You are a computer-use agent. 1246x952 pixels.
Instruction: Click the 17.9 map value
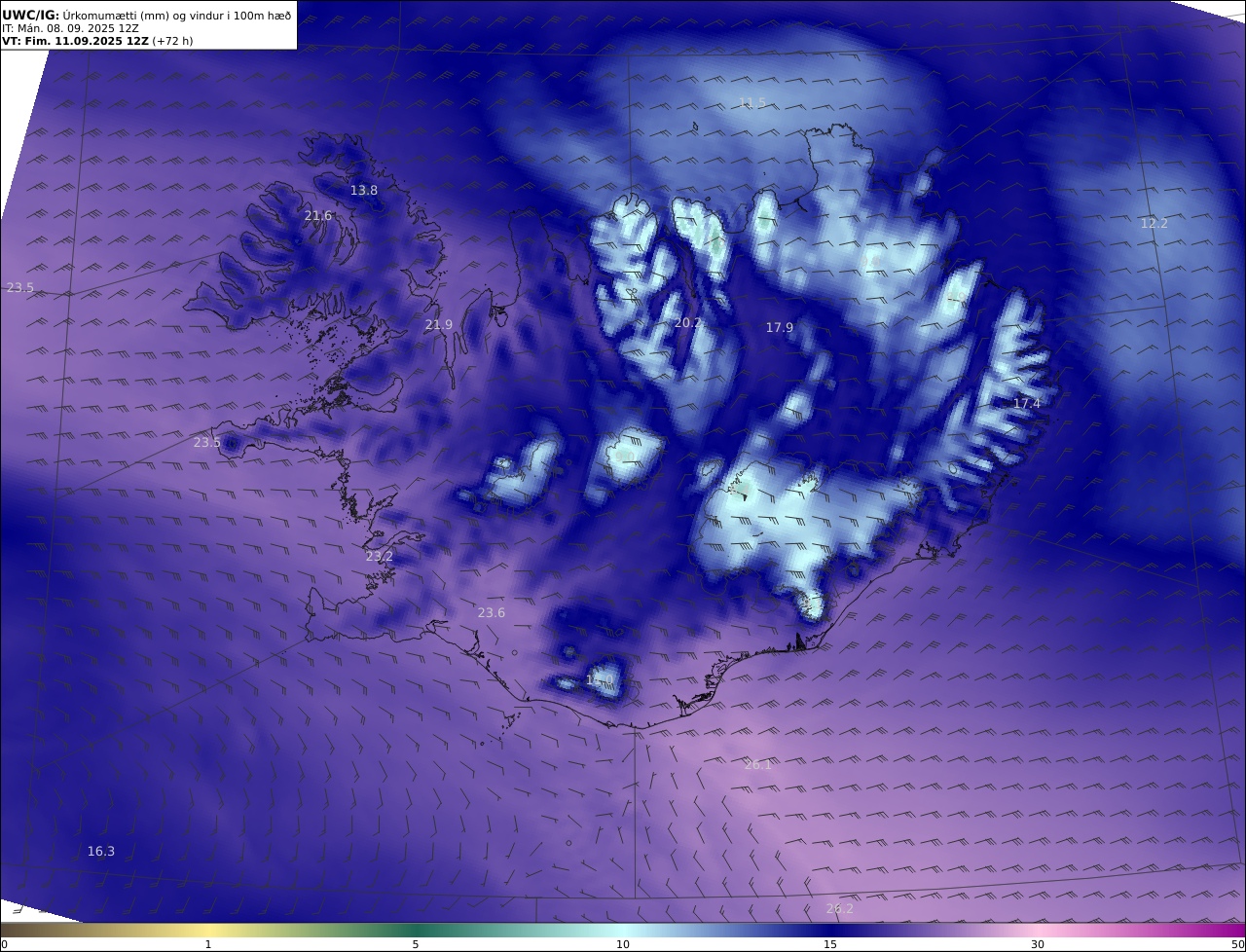click(780, 327)
